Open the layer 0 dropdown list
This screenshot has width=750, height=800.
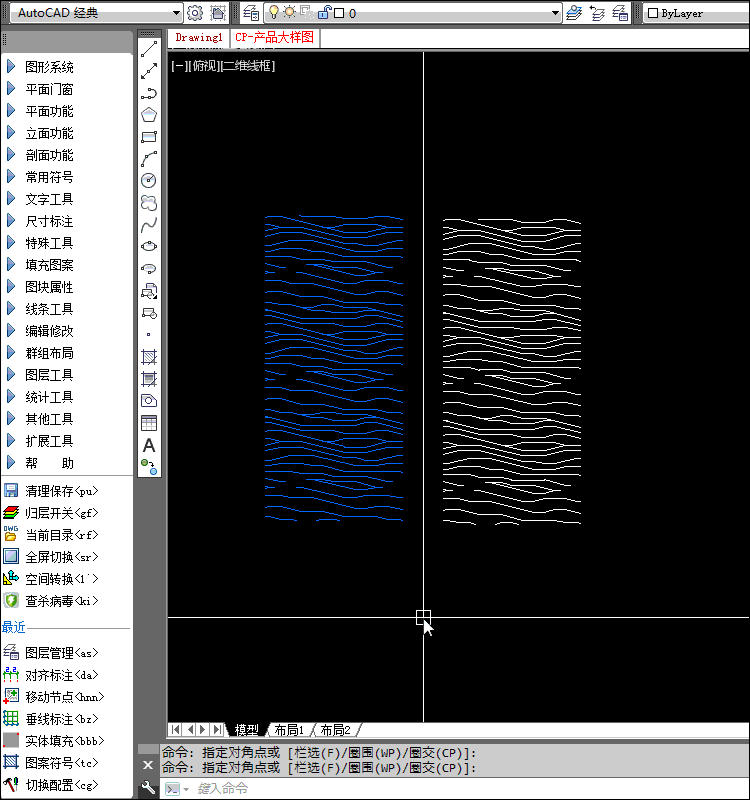[555, 13]
